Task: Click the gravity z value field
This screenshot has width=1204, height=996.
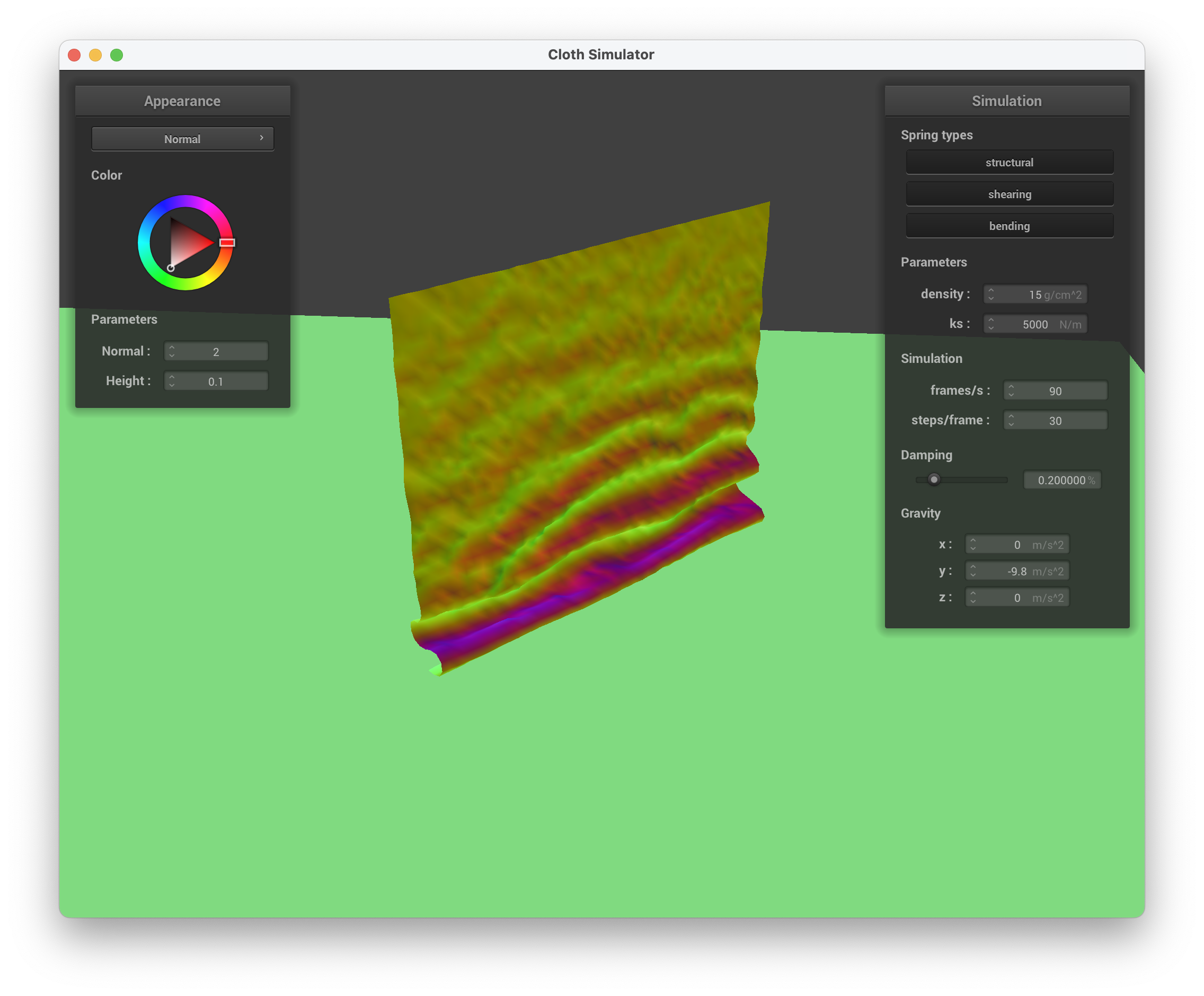Action: tap(1016, 598)
